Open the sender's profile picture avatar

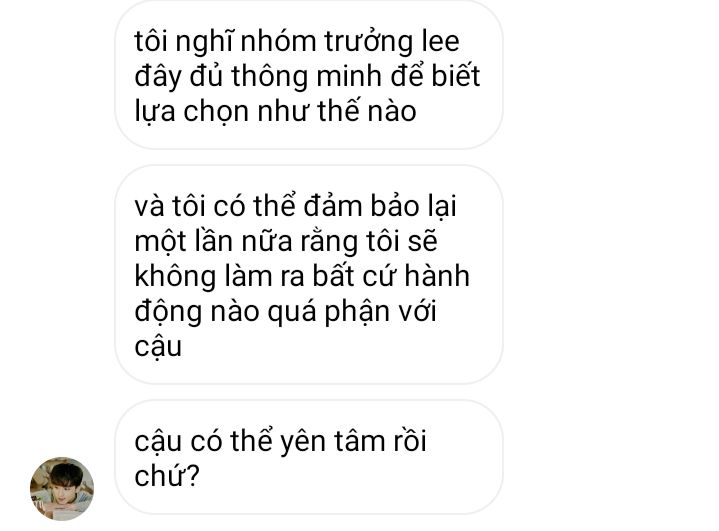coord(62,489)
